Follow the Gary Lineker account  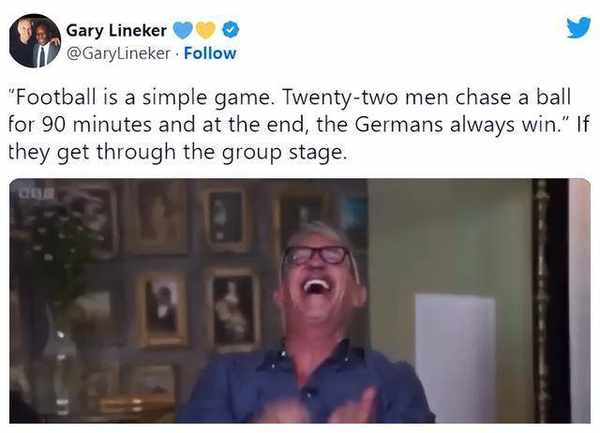[210, 53]
